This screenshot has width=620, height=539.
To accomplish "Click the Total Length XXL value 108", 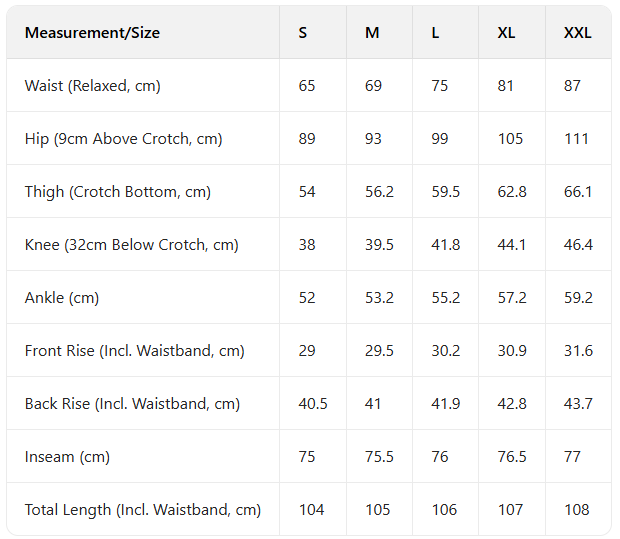I will (x=577, y=510).
